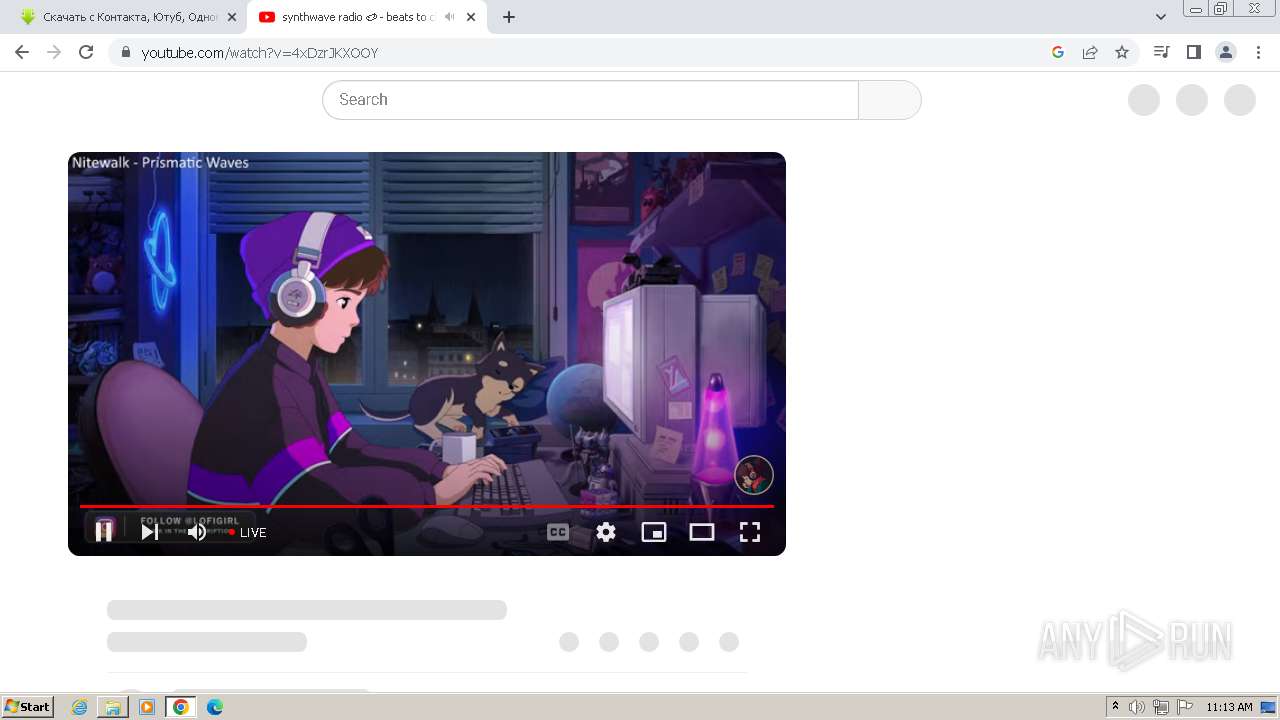Close the 'Скачать с Контакта' tab
This screenshot has width=1280, height=720.
(232, 17)
